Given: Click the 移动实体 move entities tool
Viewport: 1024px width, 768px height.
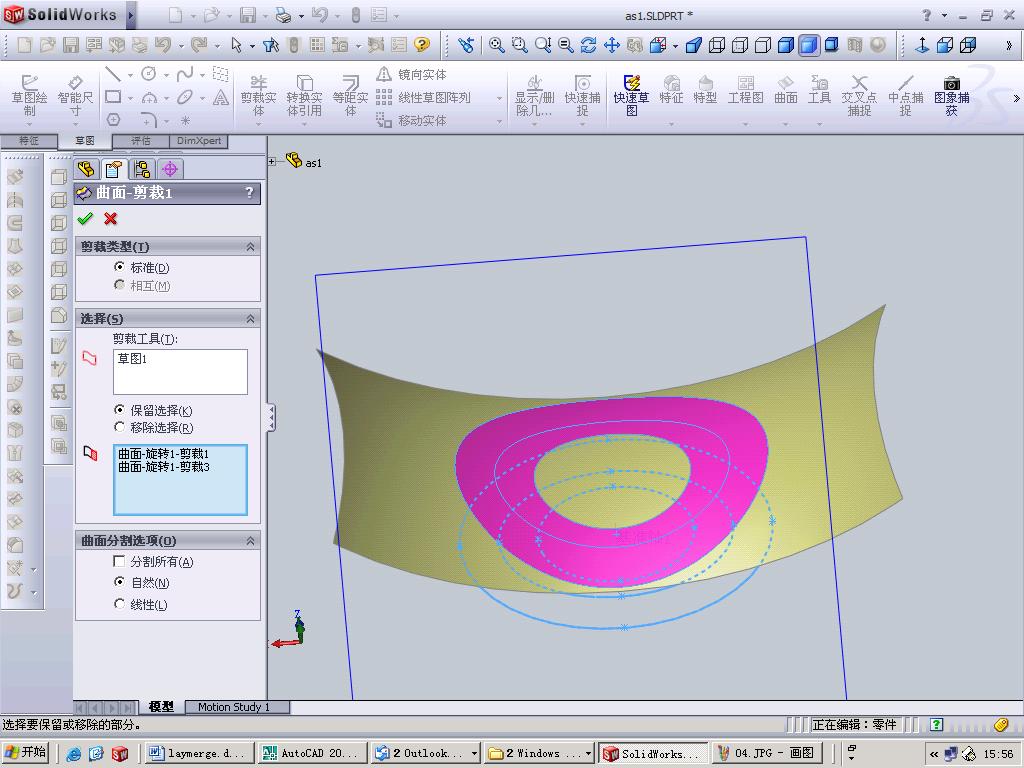Looking at the screenshot, I should [x=411, y=120].
